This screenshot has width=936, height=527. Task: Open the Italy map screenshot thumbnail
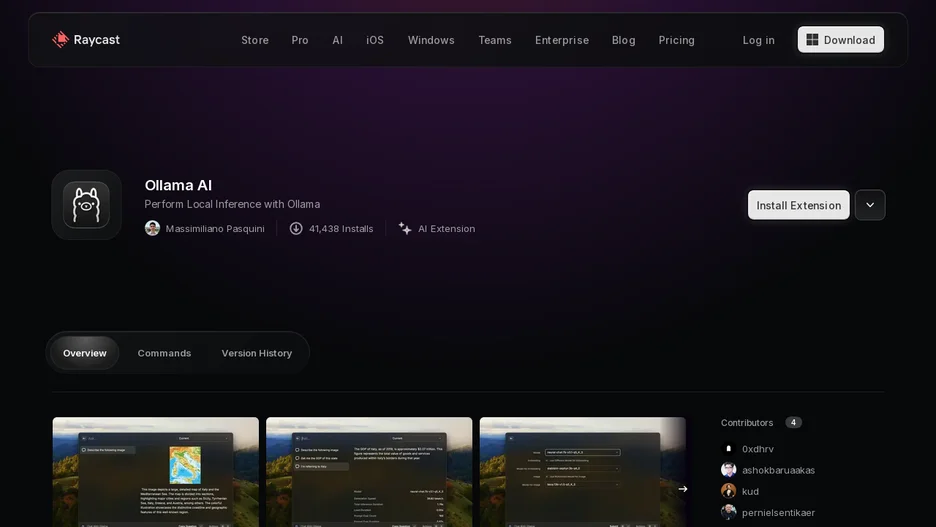click(156, 471)
